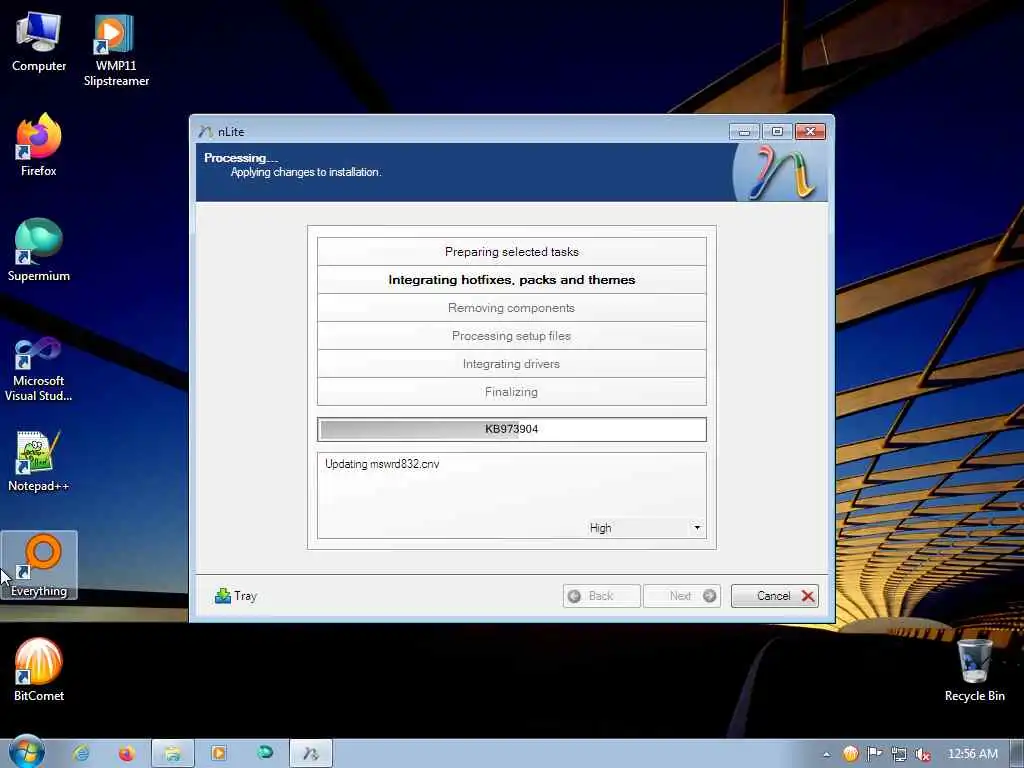Click the KB973904 progress bar
Viewport: 1024px width, 768px height.
[511, 429]
